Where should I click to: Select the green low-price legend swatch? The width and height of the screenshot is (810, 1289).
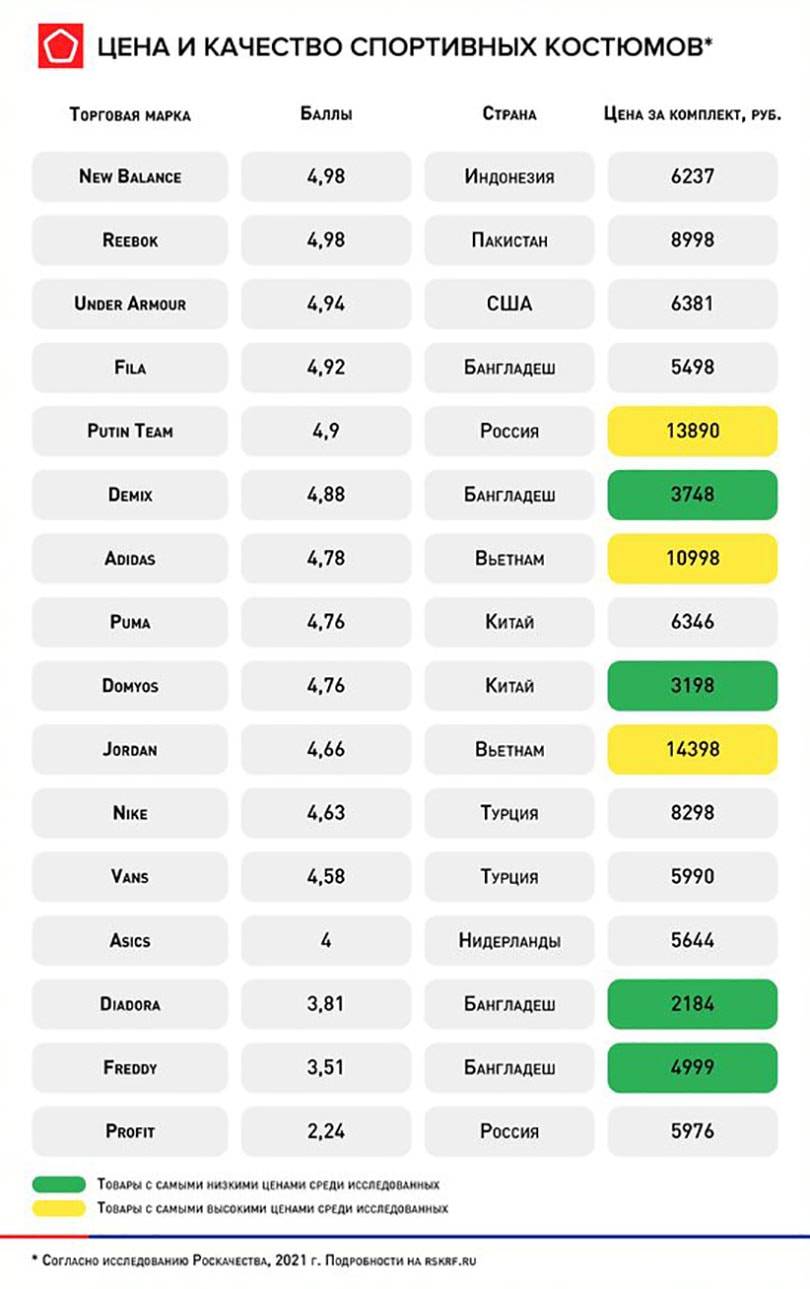click(x=59, y=1185)
